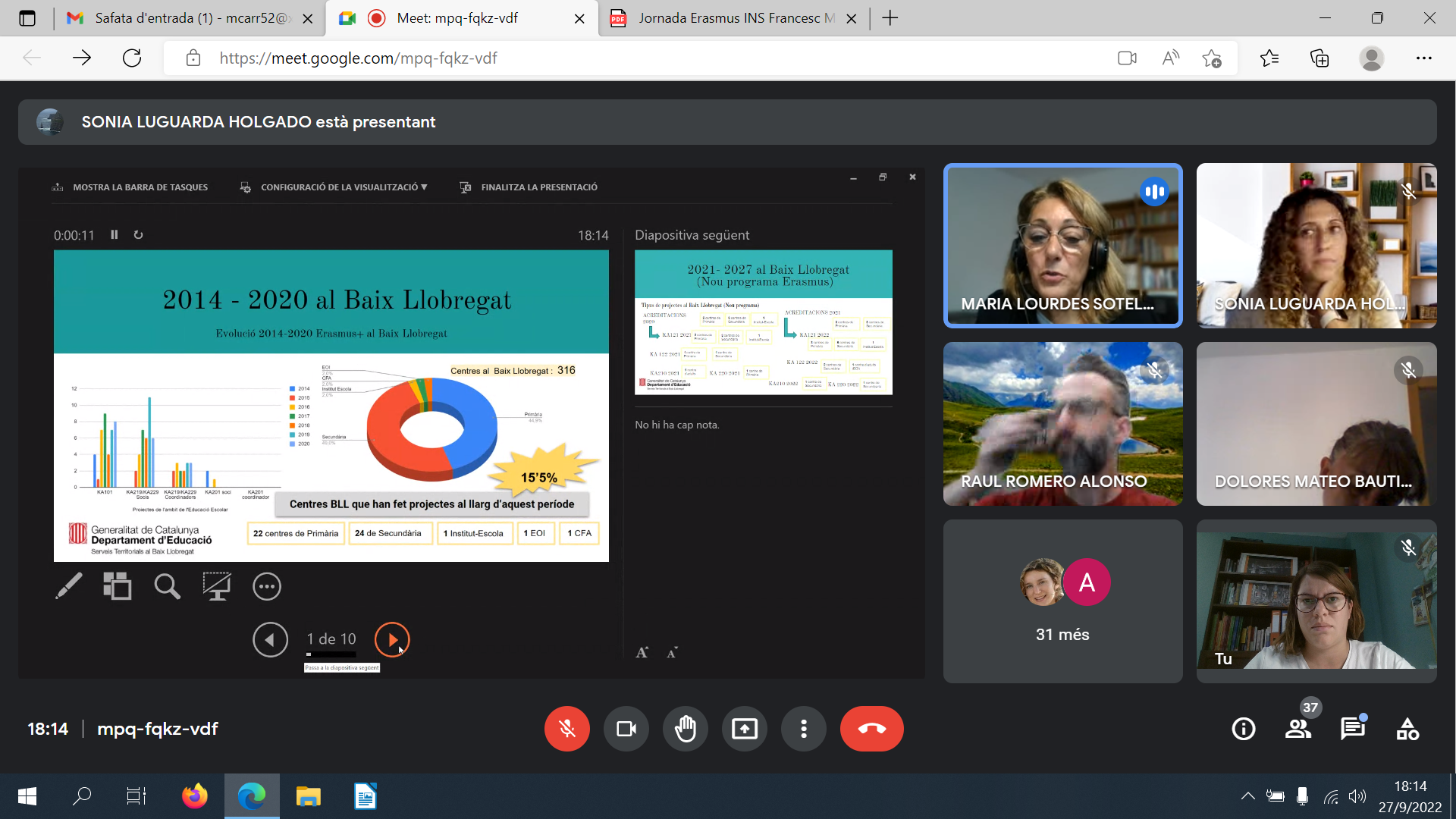The height and width of the screenshot is (819, 1456).
Task: Click the browser refresh button
Action: coord(132,58)
